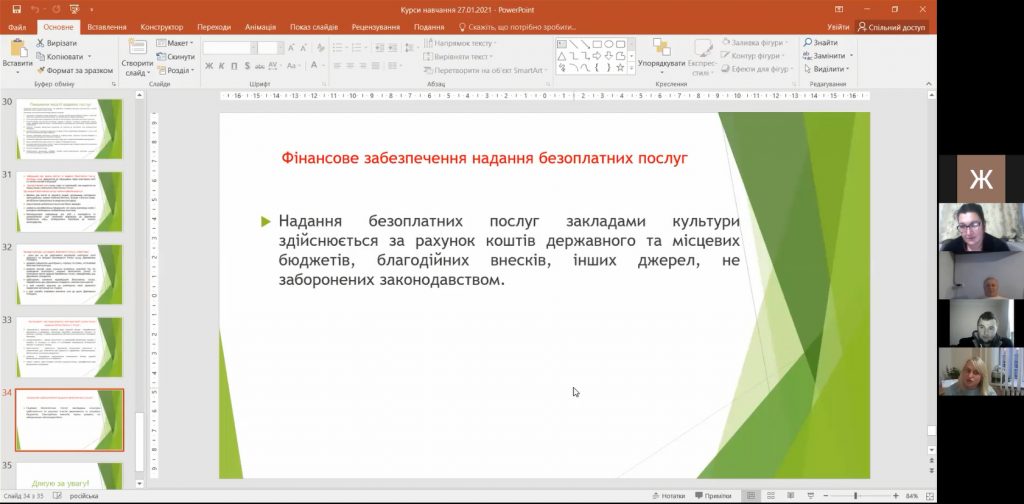
Task: Click fit slide to window icon
Action: pos(928,496)
